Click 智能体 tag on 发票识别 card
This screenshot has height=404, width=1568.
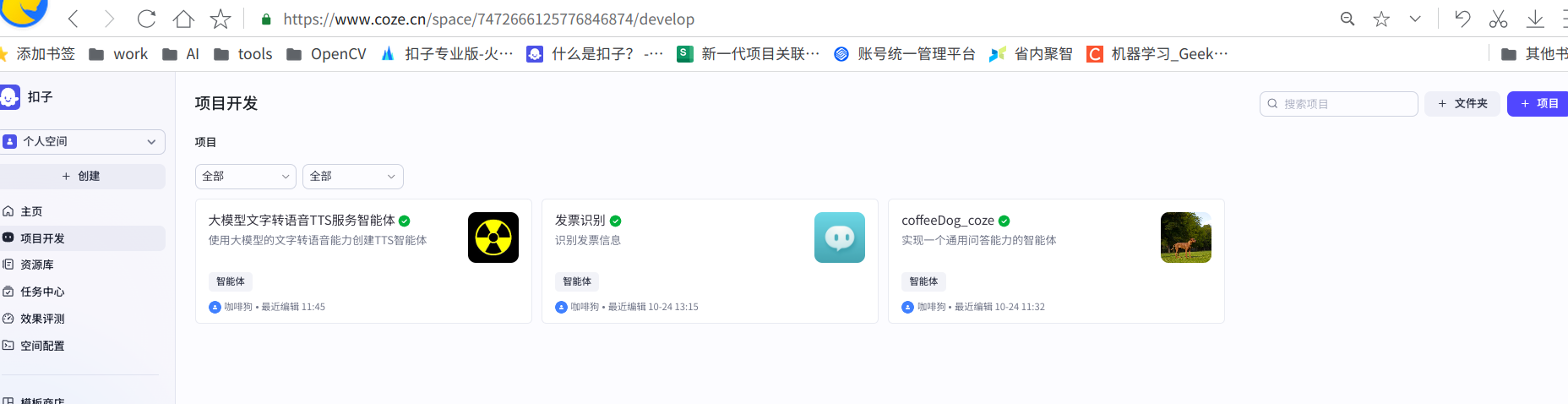577,281
